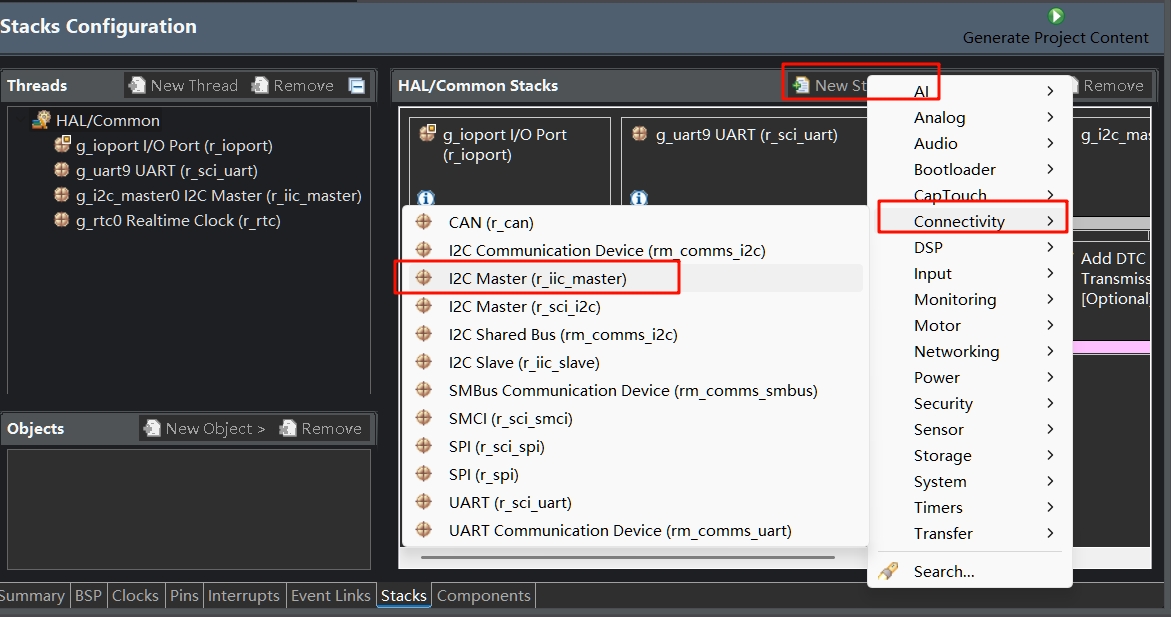This screenshot has height=617, width=1171.
Task: Expand the Networking submenu arrow
Action: (x=1050, y=351)
